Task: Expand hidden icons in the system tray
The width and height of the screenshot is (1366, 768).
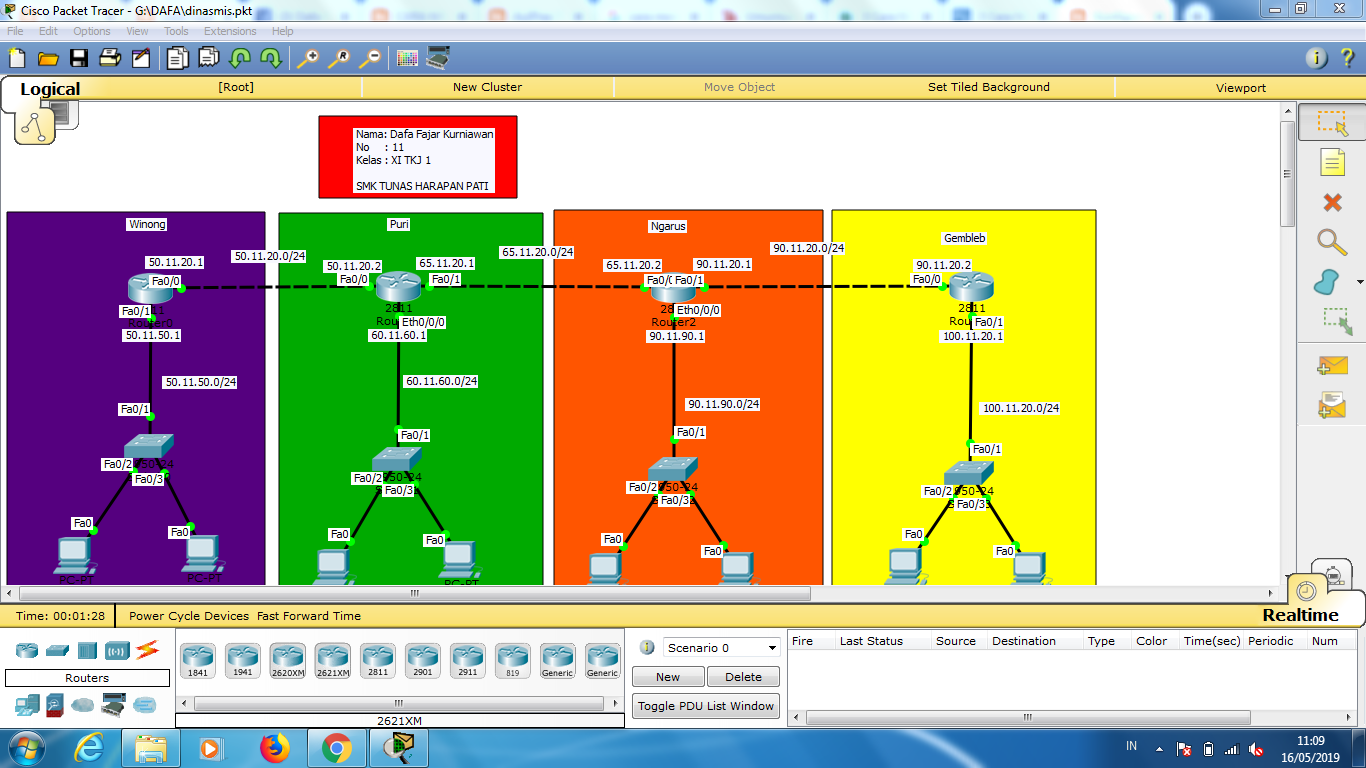Action: click(1160, 747)
